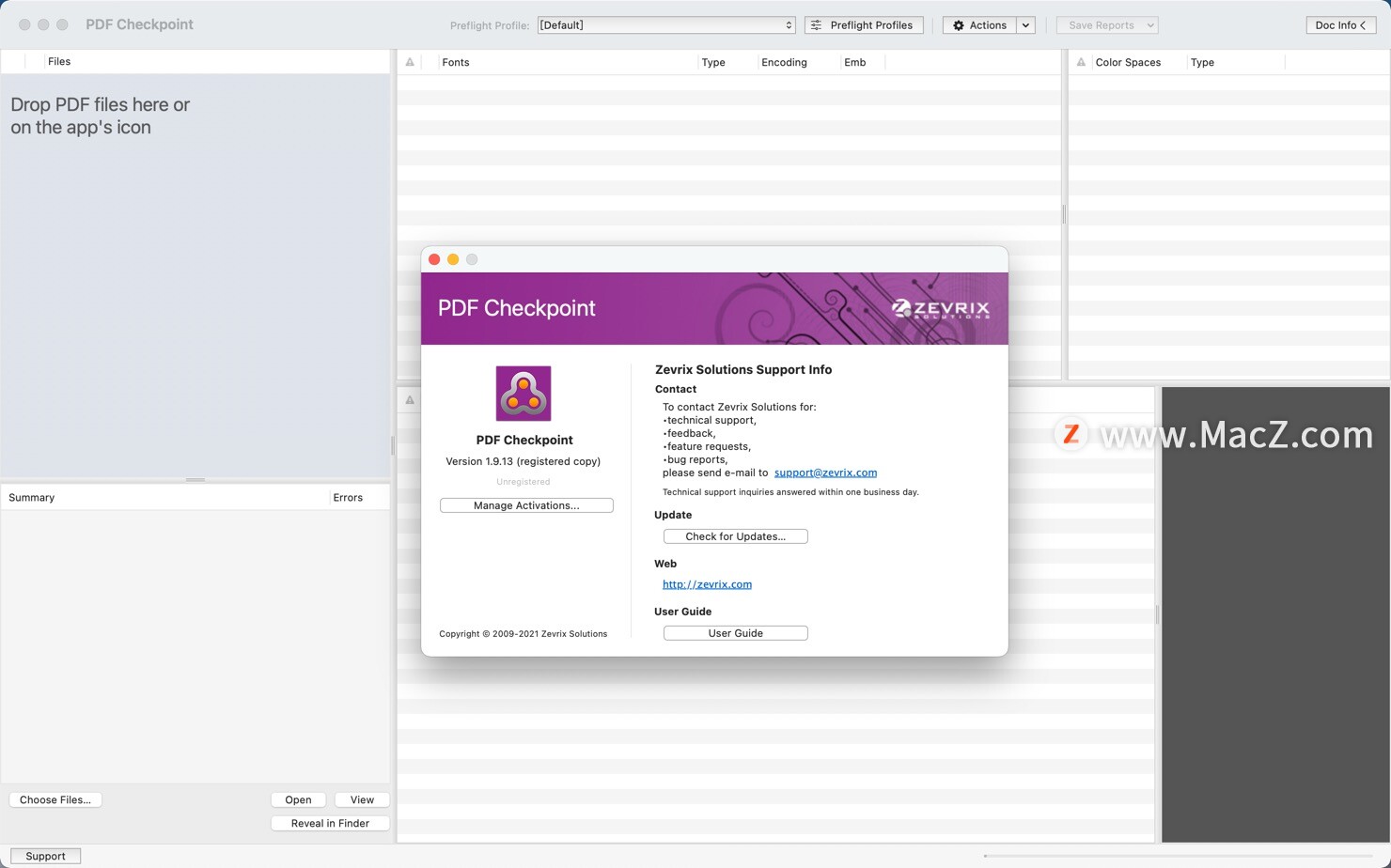Click Manage Activations button
Image resolution: width=1391 pixels, height=868 pixels.
526,505
